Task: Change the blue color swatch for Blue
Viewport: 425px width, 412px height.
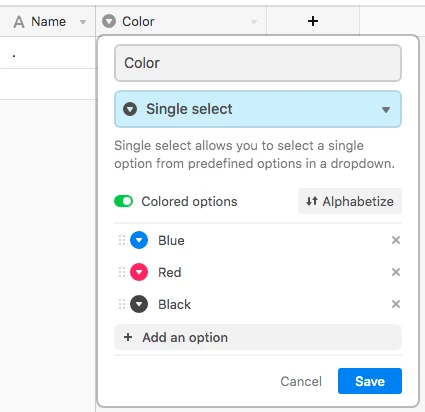Action: pyautogui.click(x=139, y=240)
